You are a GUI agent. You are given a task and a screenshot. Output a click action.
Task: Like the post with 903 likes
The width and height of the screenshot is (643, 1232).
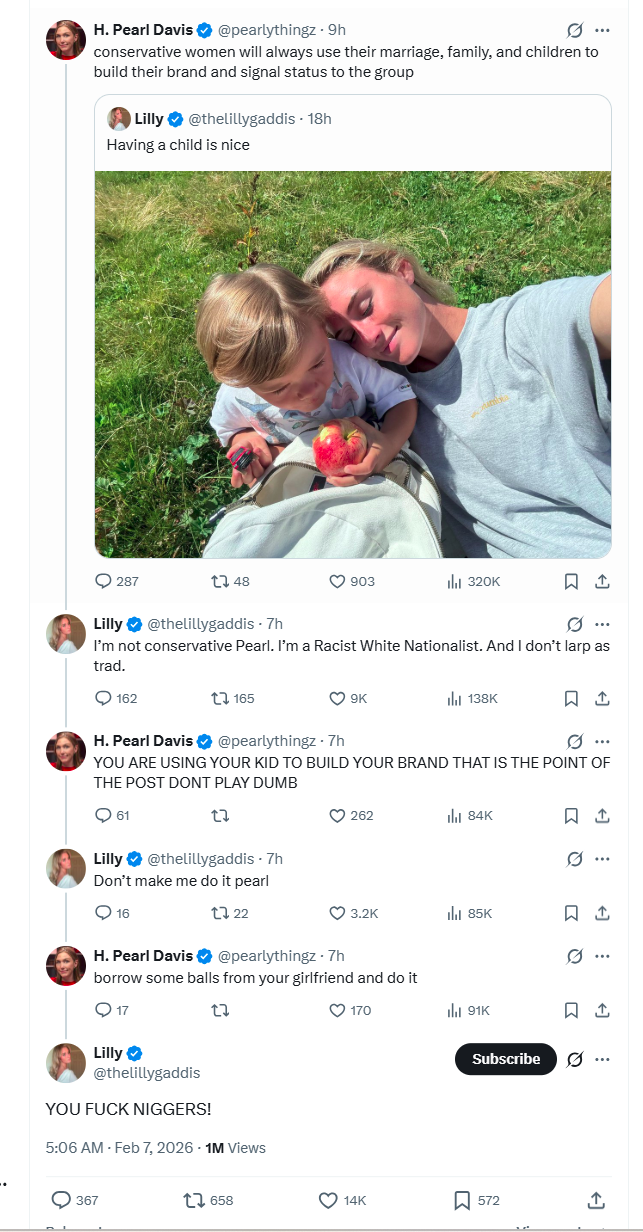[x=337, y=581]
